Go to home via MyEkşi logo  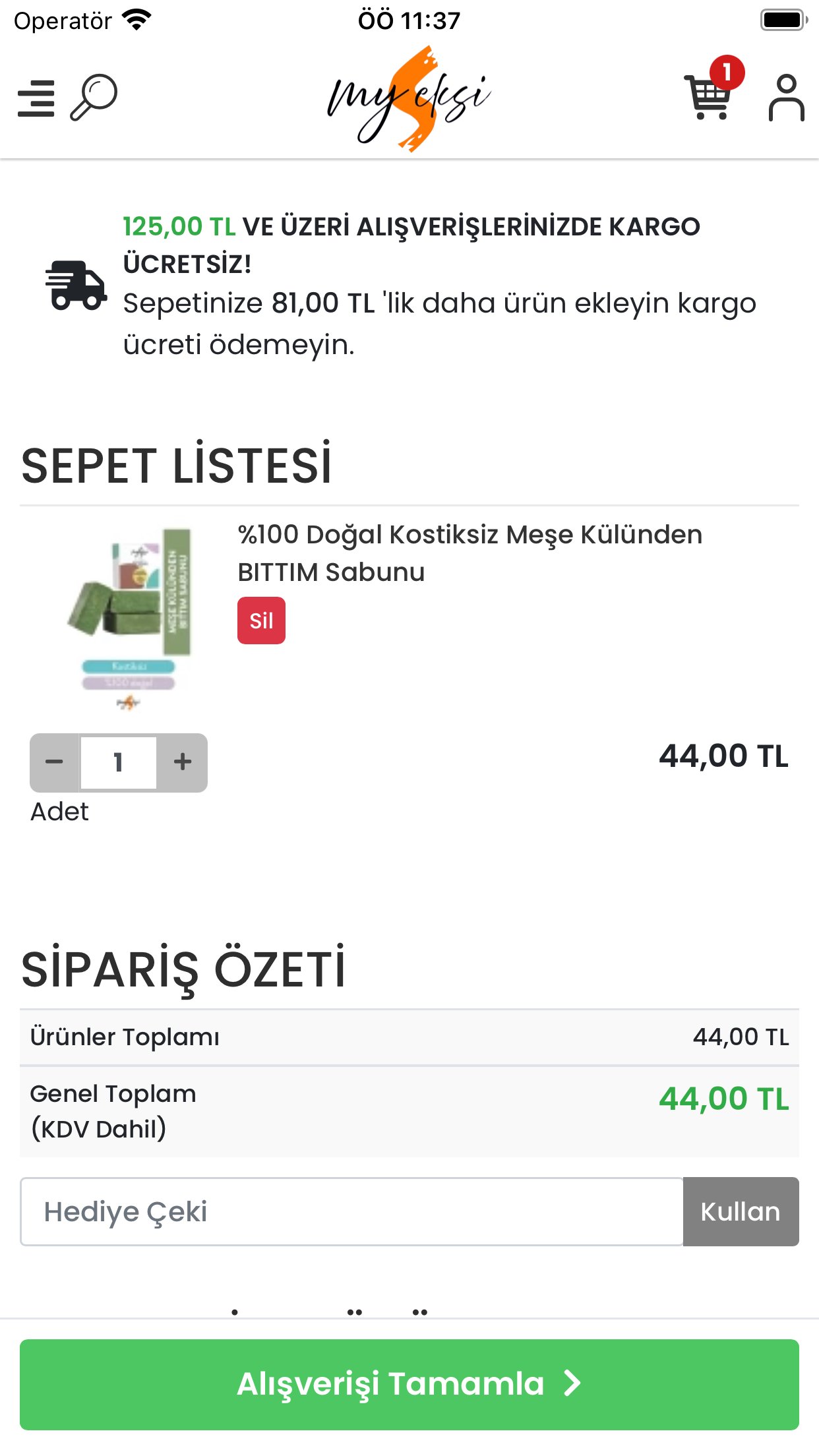tap(409, 99)
